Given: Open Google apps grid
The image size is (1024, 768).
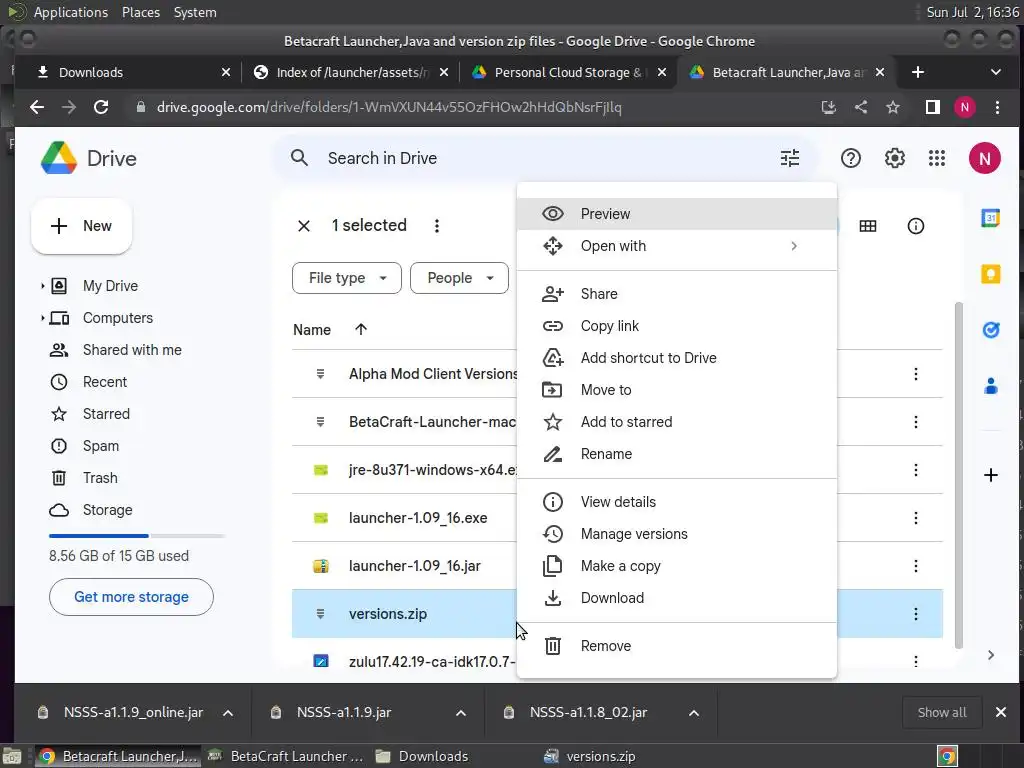Looking at the screenshot, I should (x=936, y=158).
